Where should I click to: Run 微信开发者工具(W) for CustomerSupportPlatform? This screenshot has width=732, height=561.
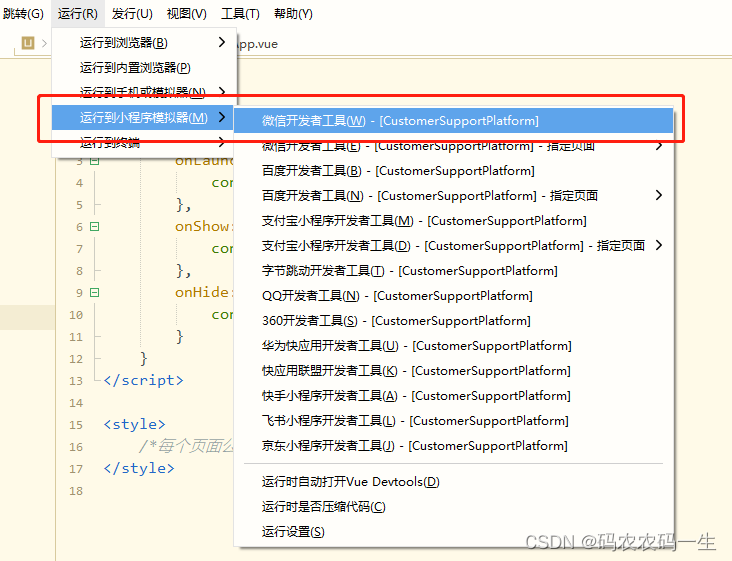click(453, 121)
